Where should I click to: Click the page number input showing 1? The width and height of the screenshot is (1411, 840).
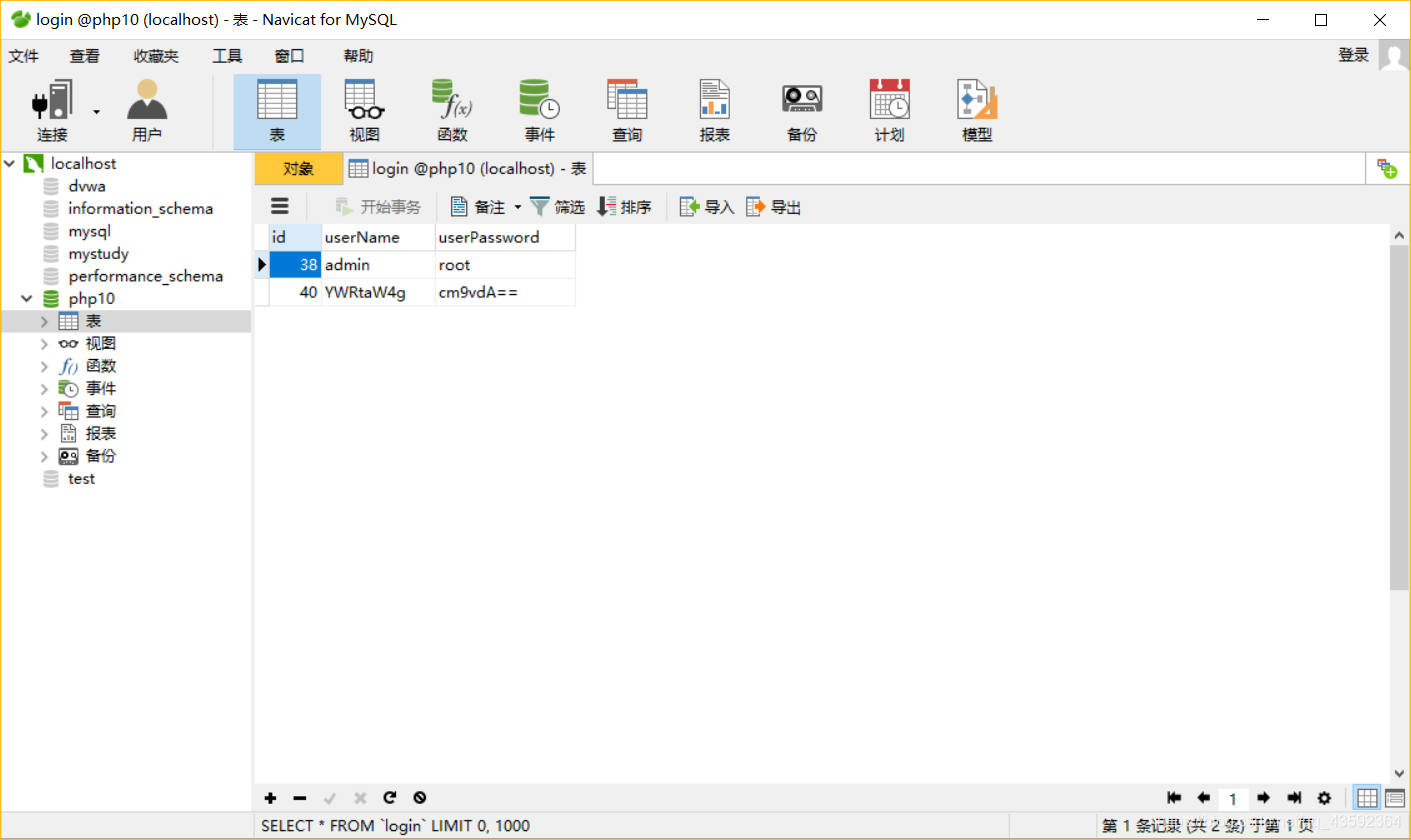click(1233, 798)
